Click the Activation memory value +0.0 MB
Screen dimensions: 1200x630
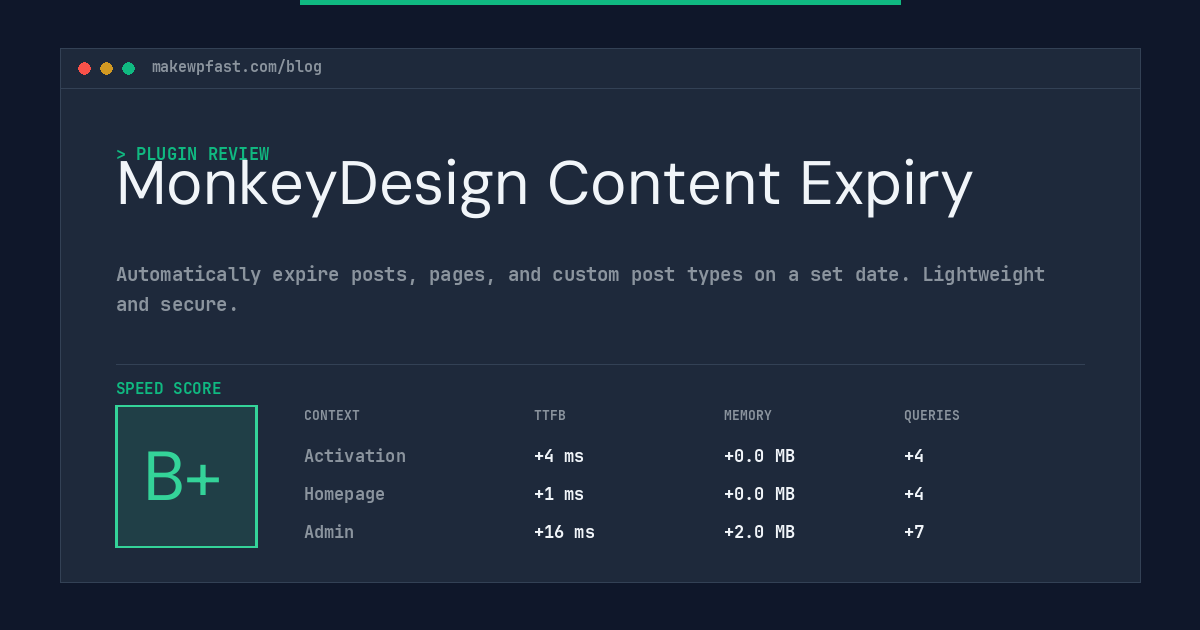759,456
